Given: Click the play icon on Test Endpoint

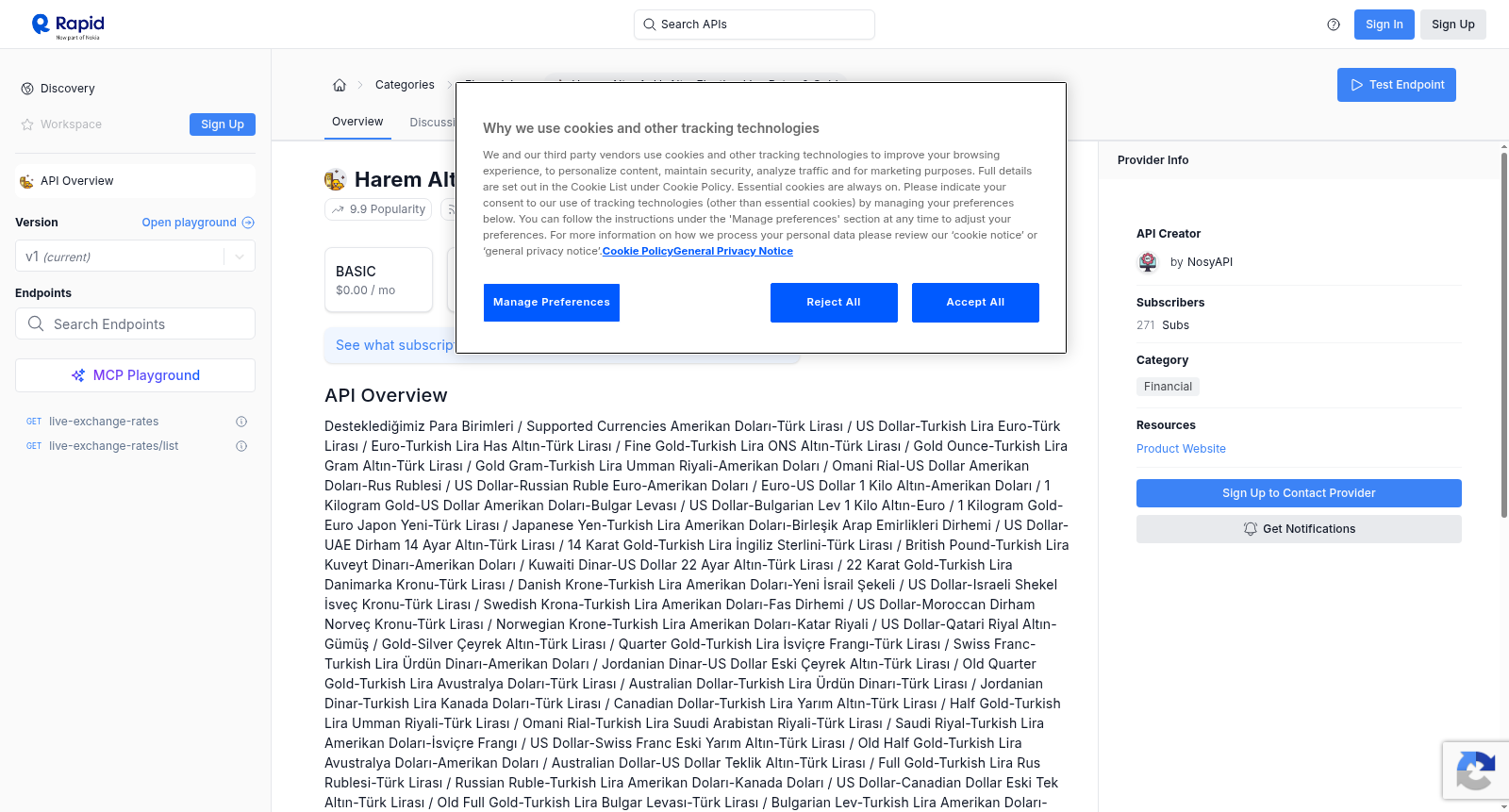Looking at the screenshot, I should coord(1357,85).
